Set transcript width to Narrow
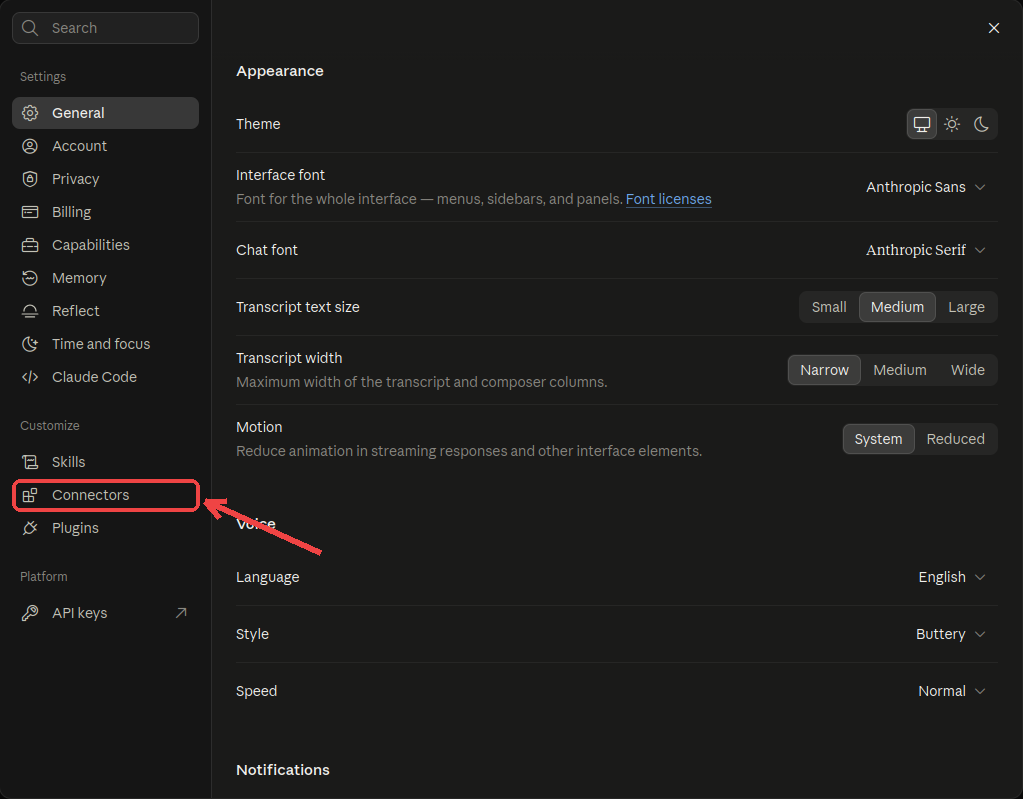Viewport: 1023px width, 799px height. pos(824,370)
